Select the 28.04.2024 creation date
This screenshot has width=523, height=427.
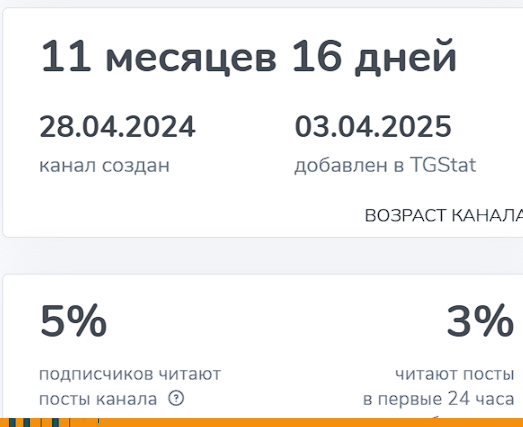click(x=117, y=126)
